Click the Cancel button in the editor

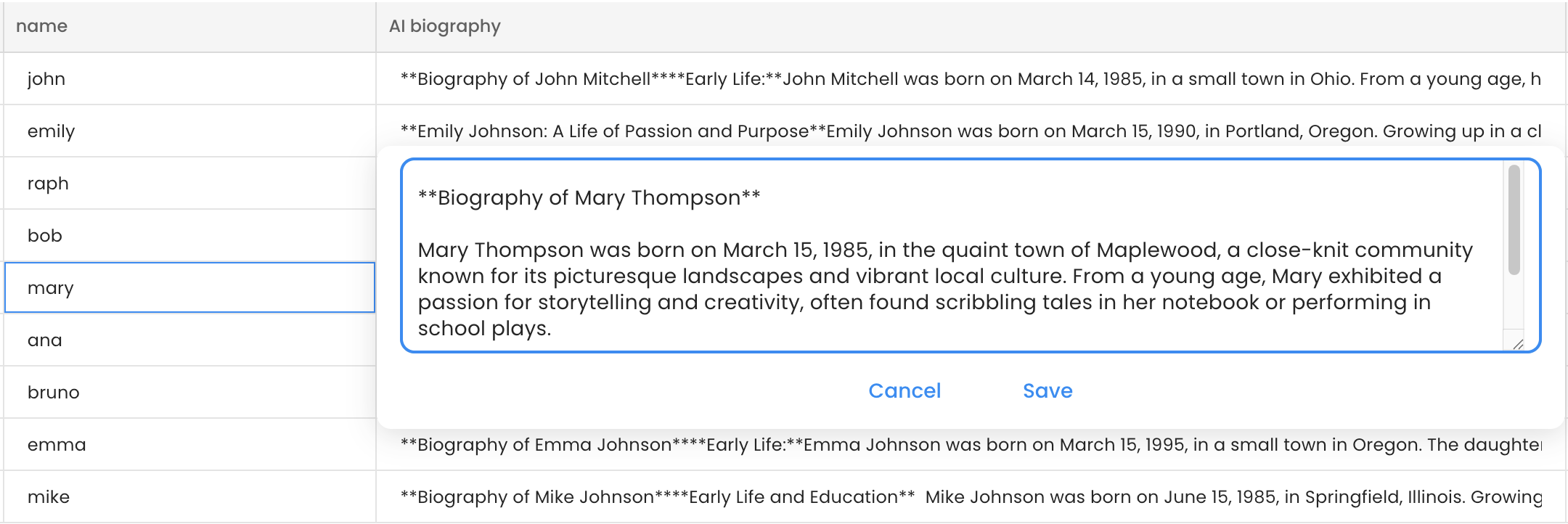pos(905,391)
